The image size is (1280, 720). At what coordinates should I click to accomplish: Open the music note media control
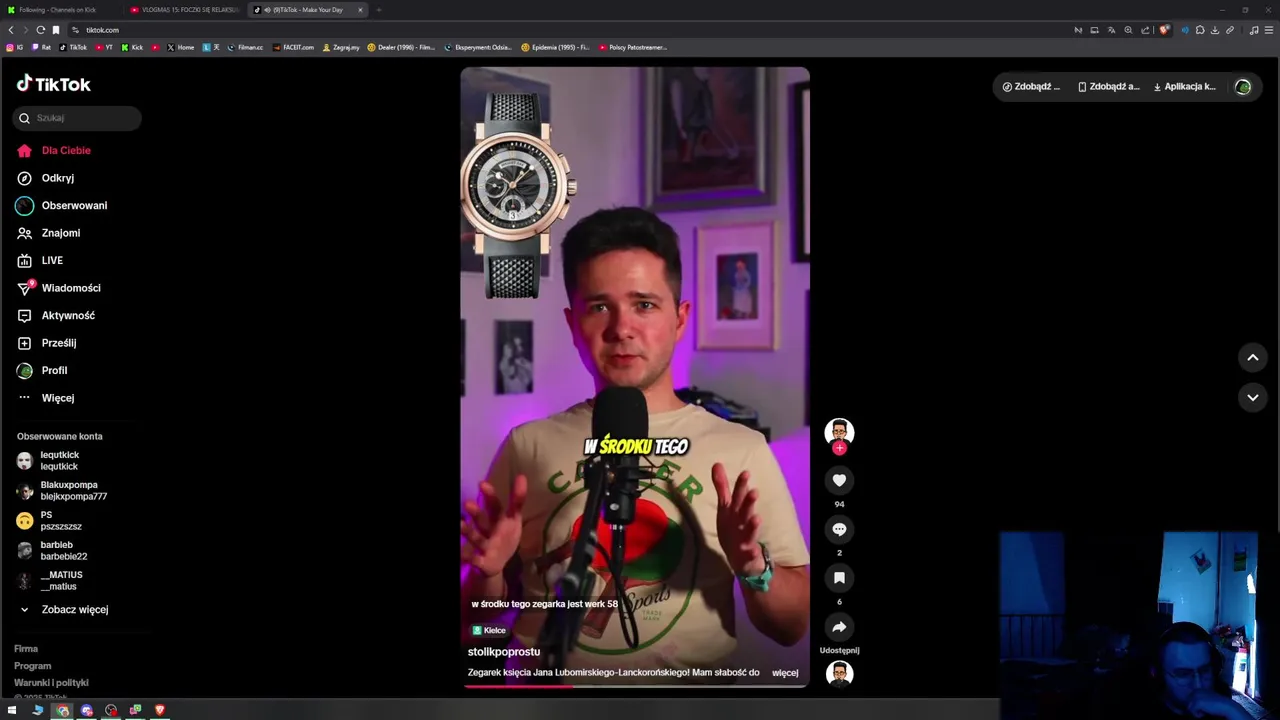pyautogui.click(x=1254, y=30)
